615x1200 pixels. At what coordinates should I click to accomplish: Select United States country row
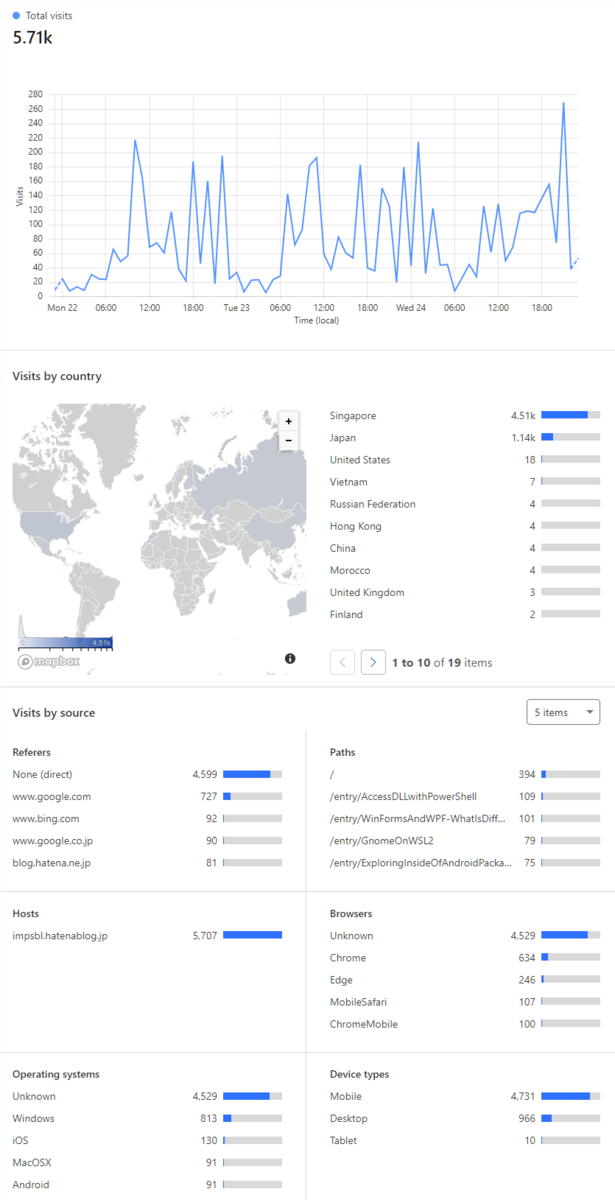pyautogui.click(x=465, y=460)
